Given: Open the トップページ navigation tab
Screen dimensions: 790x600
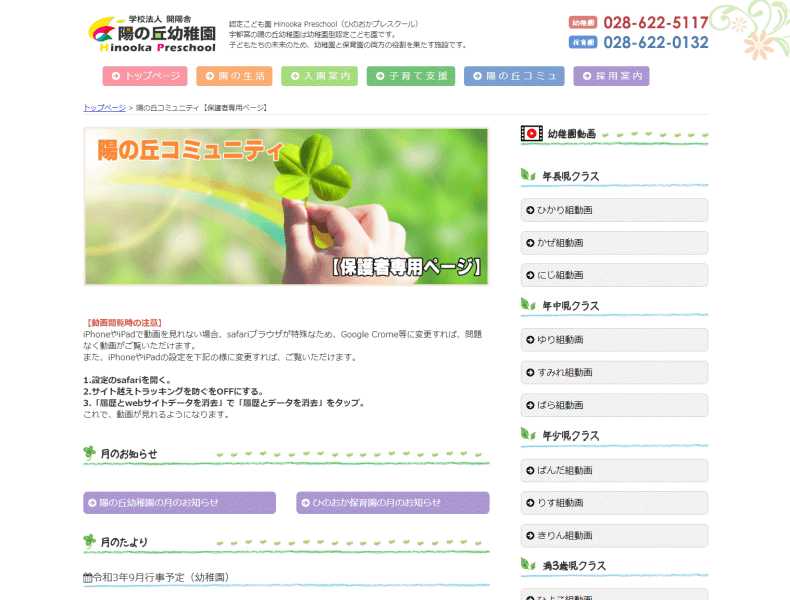Looking at the screenshot, I should pos(145,76).
